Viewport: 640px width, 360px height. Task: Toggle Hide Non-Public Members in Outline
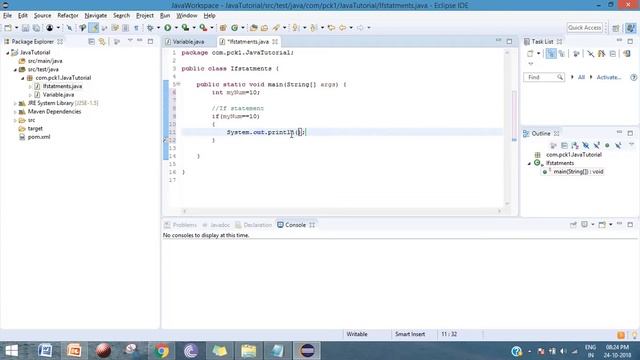607,145
